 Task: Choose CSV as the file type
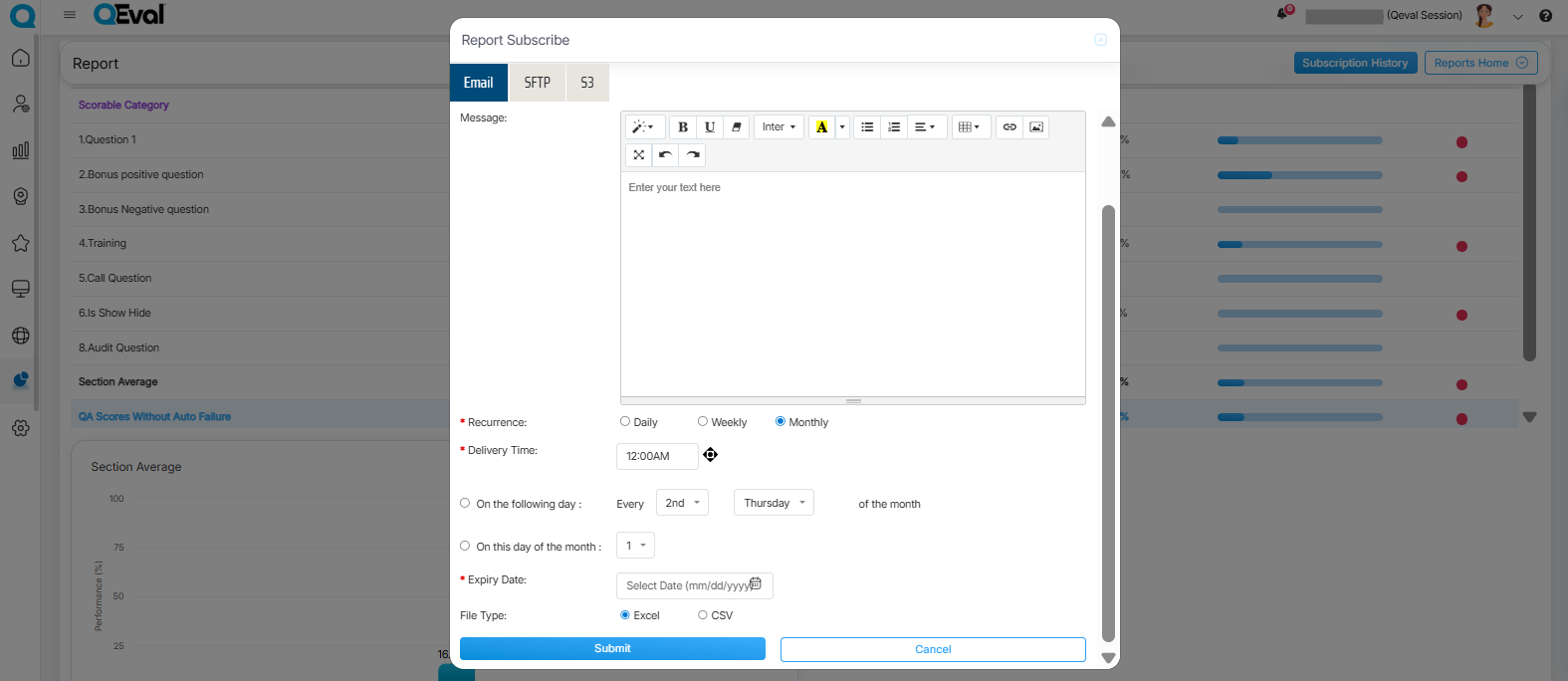(703, 615)
